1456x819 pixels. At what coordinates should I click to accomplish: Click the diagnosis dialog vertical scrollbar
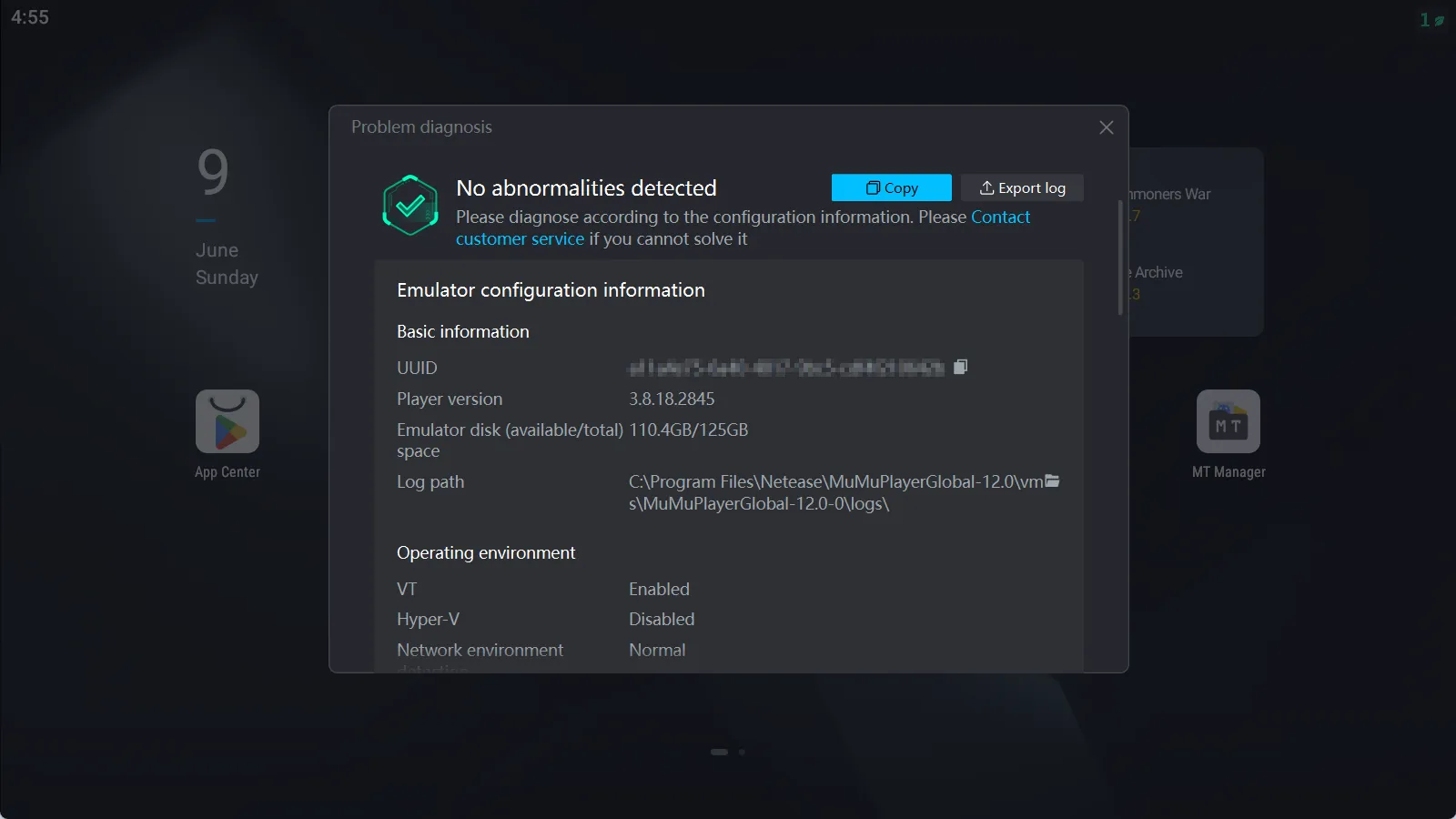[1120, 258]
